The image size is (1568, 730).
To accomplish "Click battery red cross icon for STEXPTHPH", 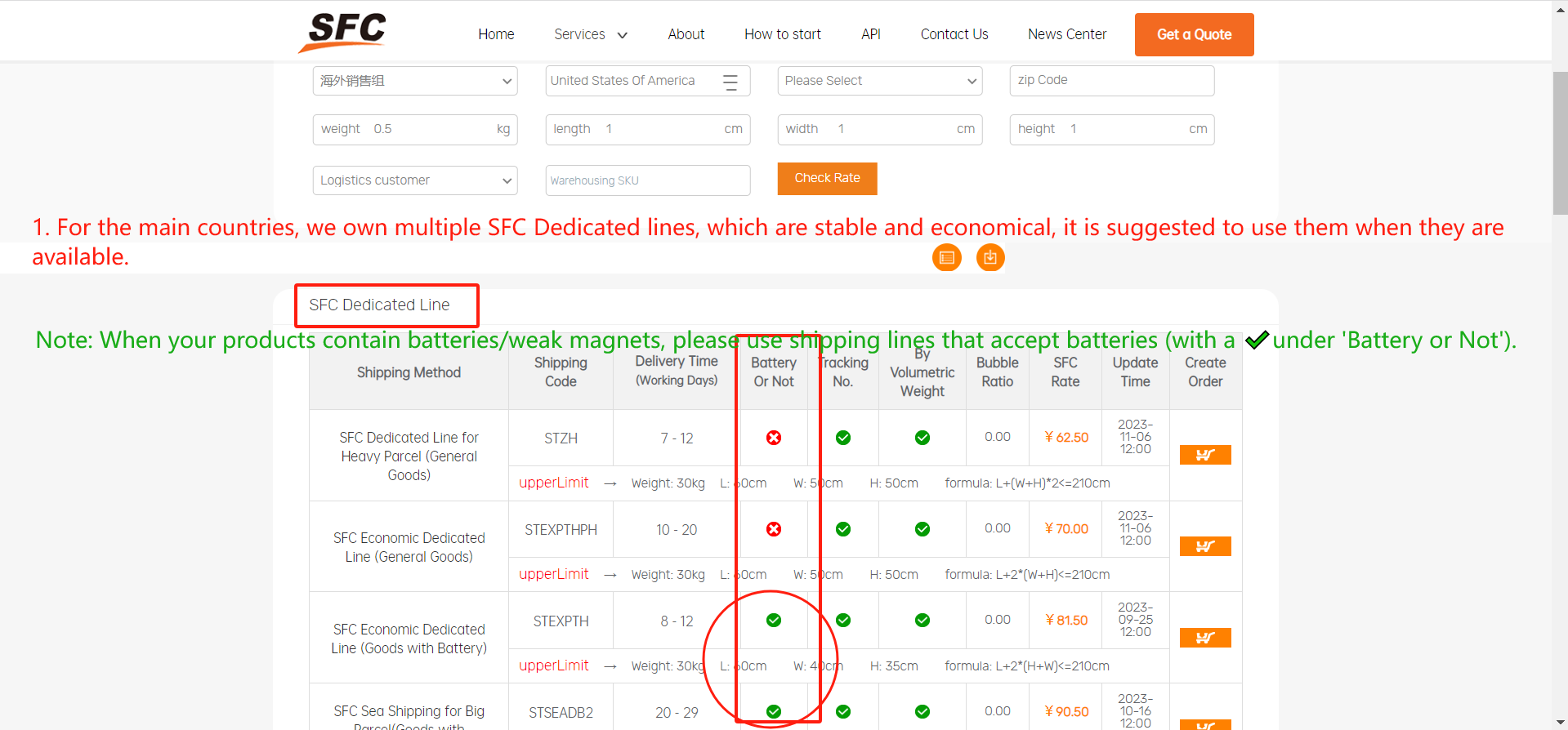I will [x=773, y=529].
